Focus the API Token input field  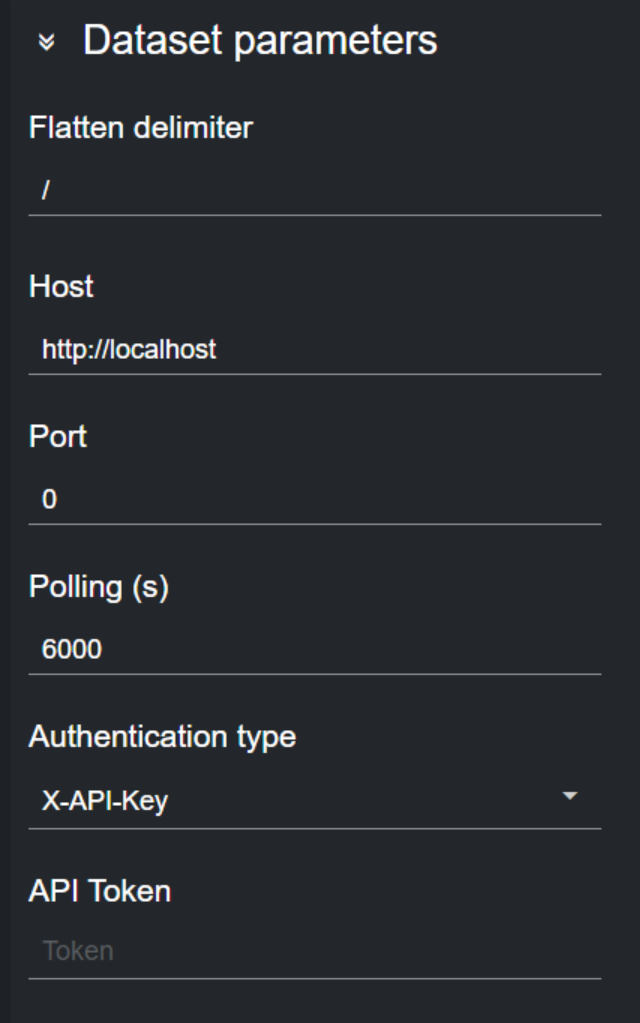(x=315, y=951)
